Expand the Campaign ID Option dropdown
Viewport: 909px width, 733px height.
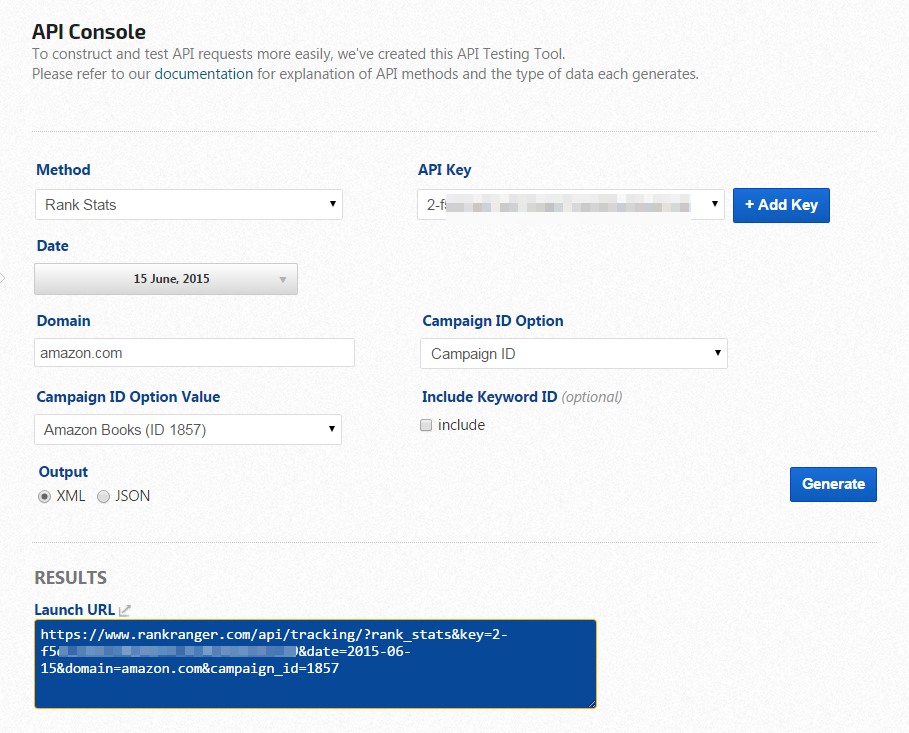pos(573,354)
